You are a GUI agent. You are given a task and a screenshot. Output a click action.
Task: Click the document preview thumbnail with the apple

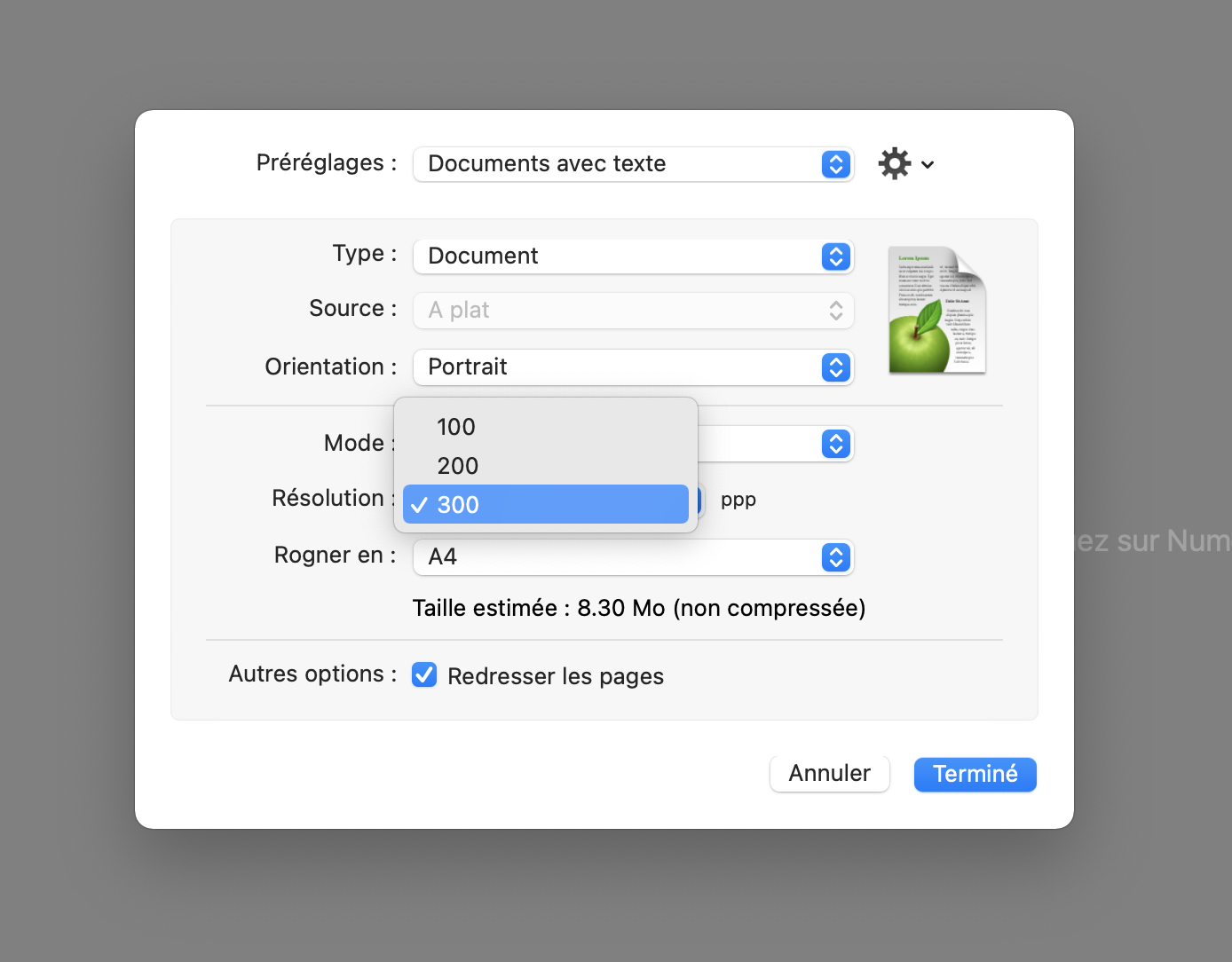[937, 310]
